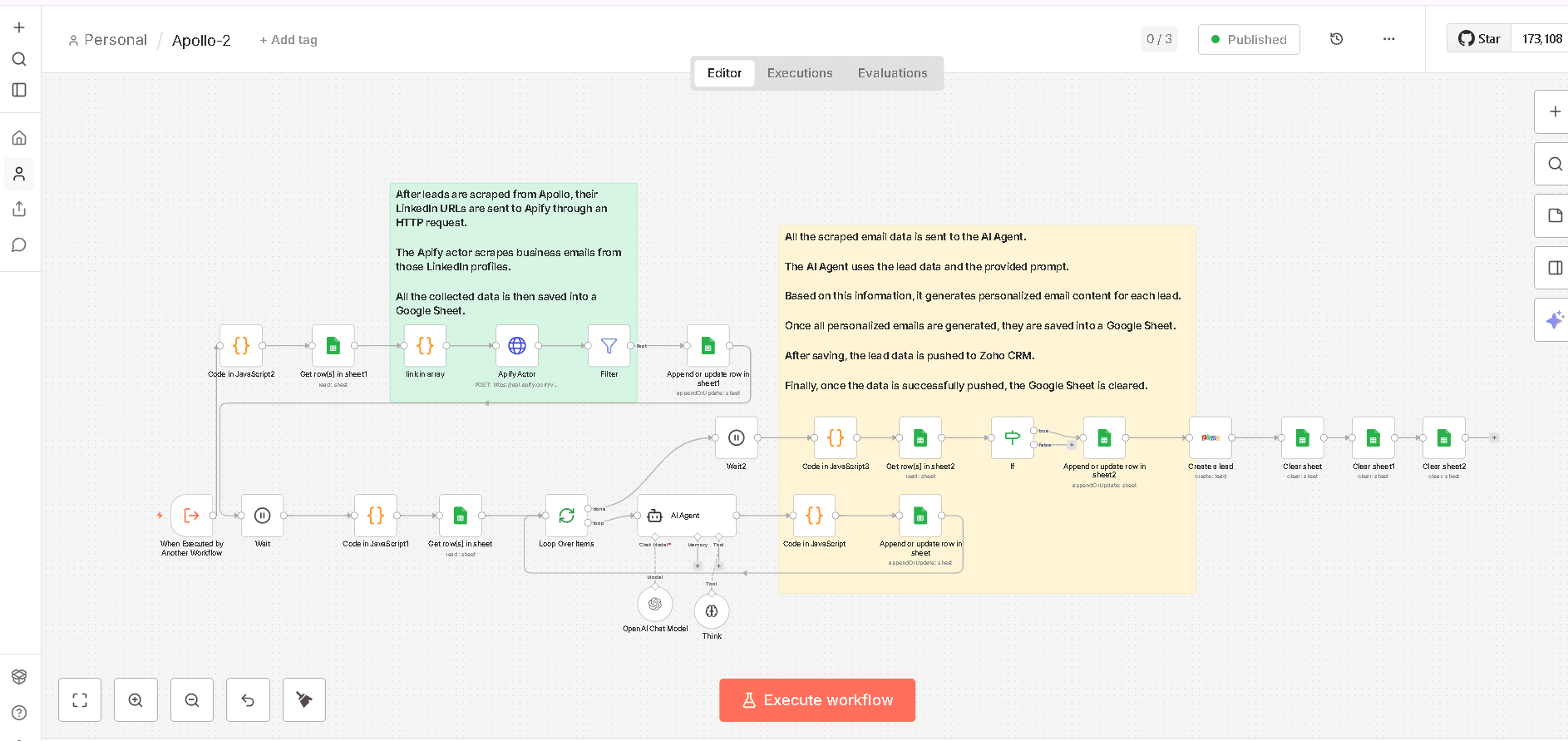
Task: Toggle the sidebar panel icon
Action: (19, 90)
